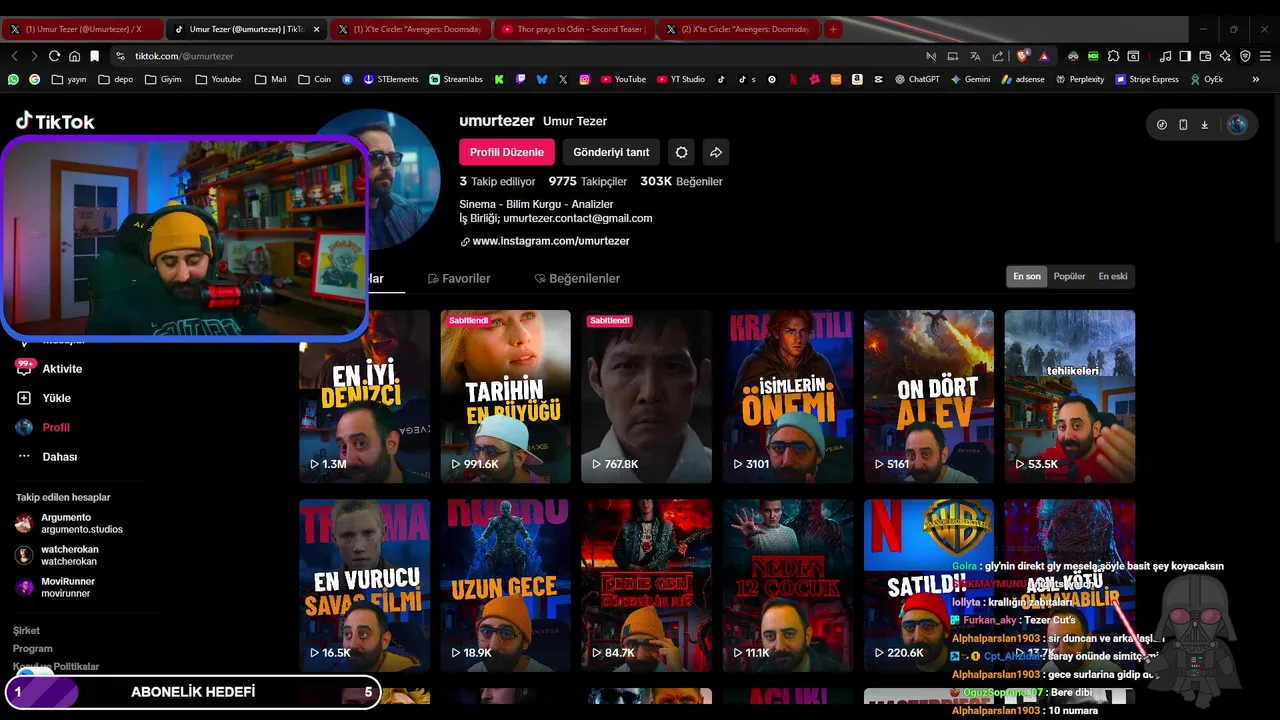Click the browser home icon
The image size is (1280, 720).
pos(74,56)
